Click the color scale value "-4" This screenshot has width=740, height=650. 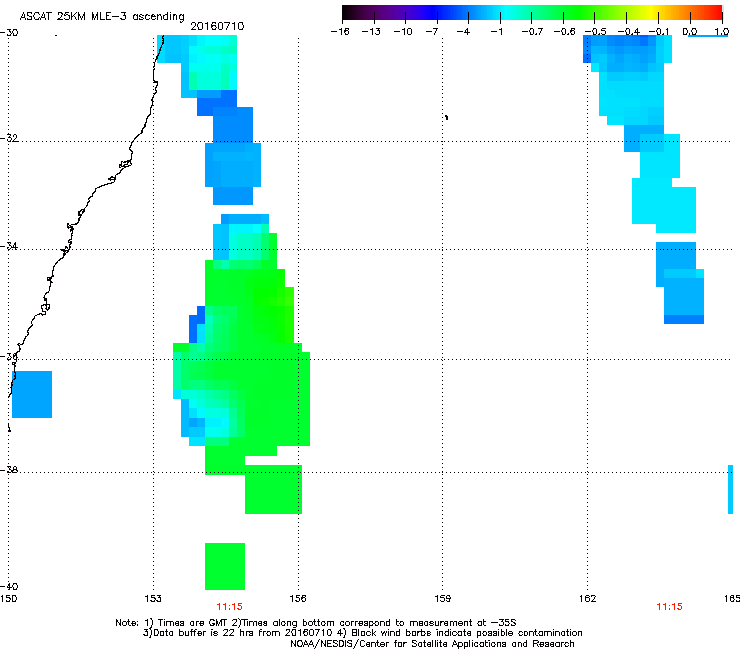(x=463, y=32)
